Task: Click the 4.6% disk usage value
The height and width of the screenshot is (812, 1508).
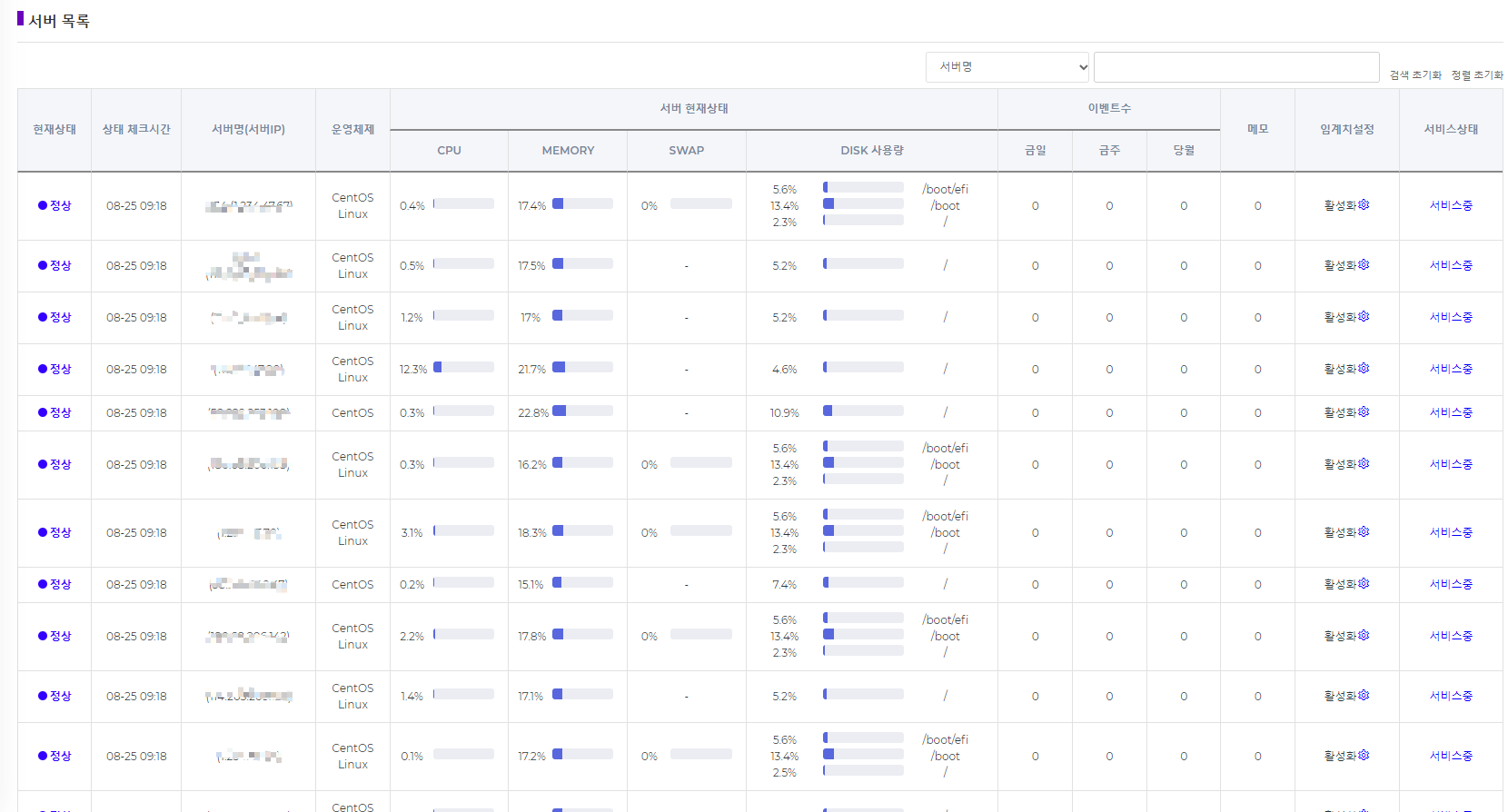Action: click(785, 370)
